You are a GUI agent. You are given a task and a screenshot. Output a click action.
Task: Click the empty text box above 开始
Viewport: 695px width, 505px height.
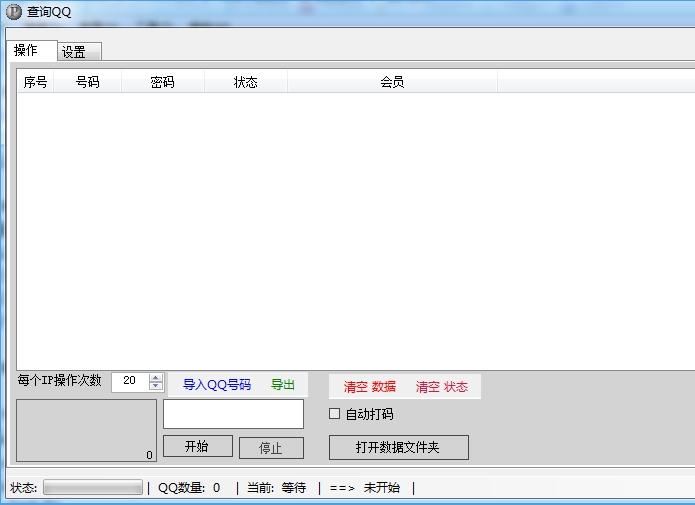[233, 414]
